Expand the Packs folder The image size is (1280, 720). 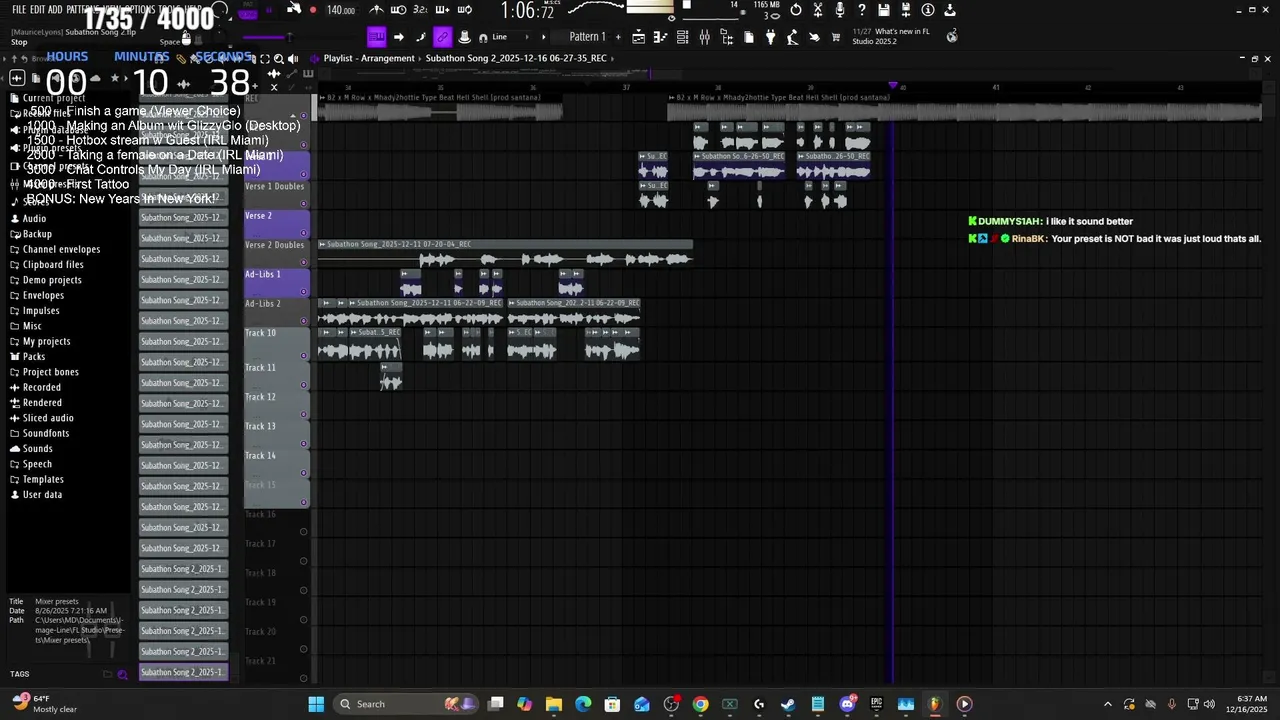tap(34, 356)
